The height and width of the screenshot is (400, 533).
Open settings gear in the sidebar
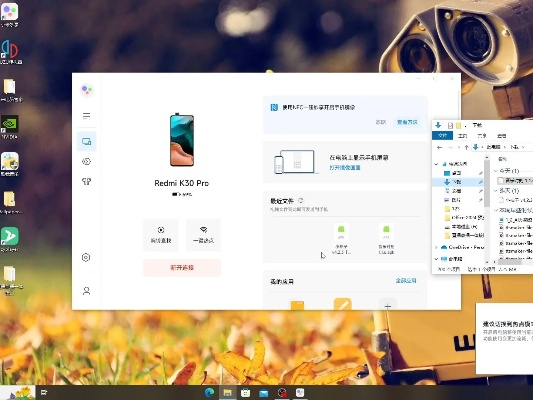[86, 257]
